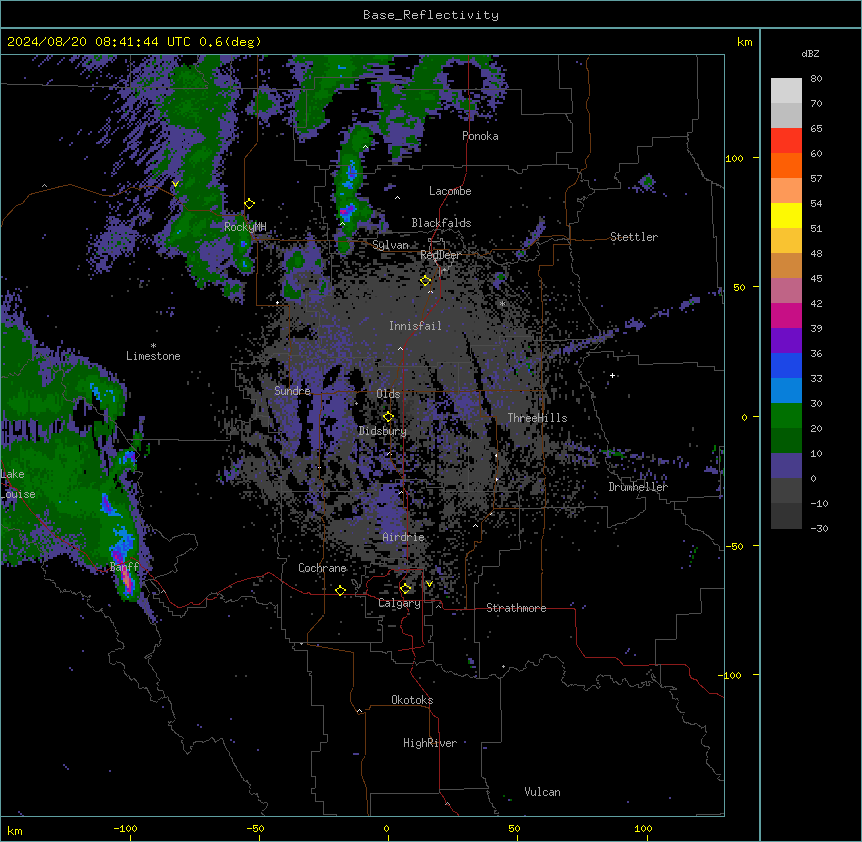Screen dimensions: 862x842
Task: Click the Sylvan city label
Action: (x=390, y=245)
